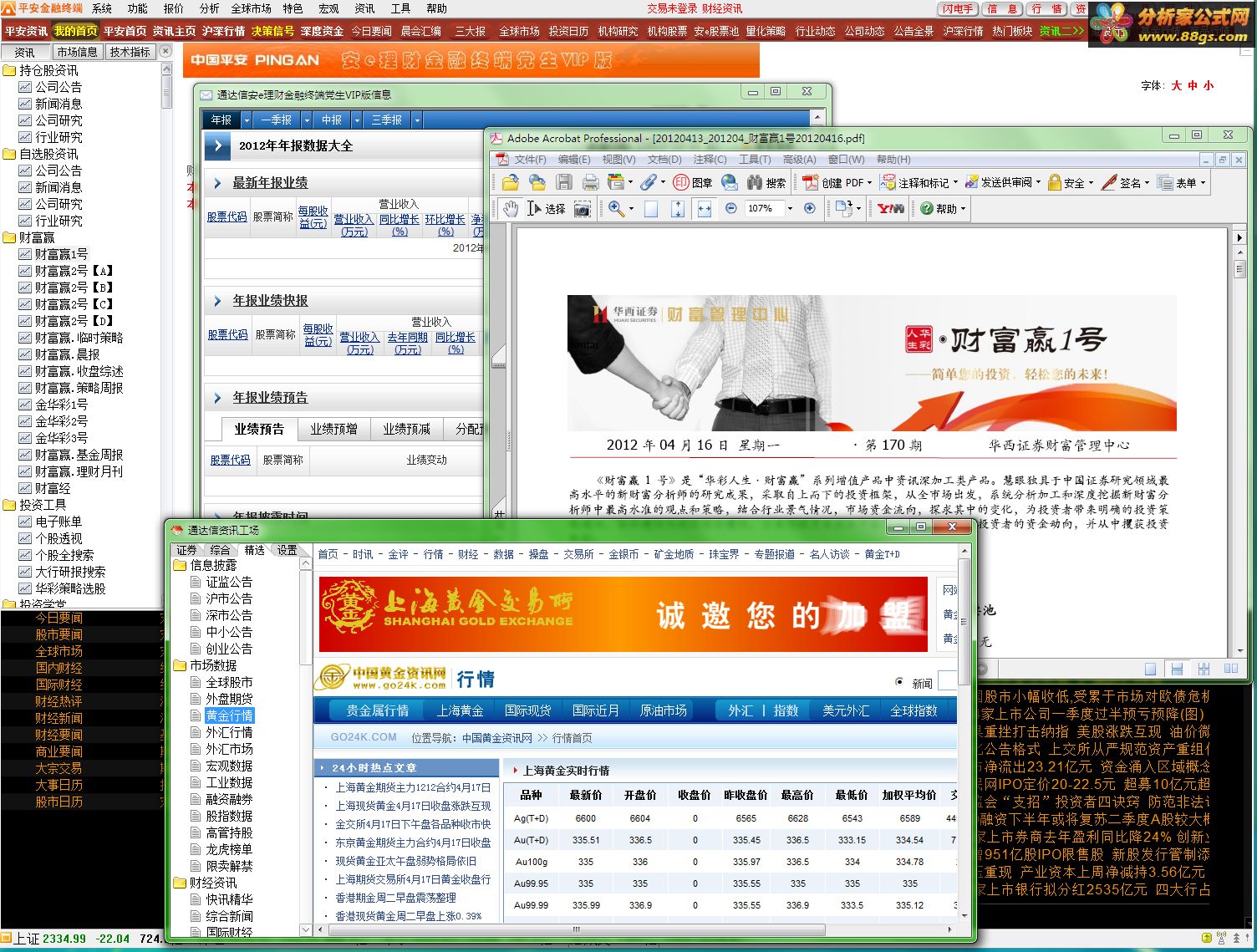
Task: Click the Yahoo search toolbar icon
Action: click(x=891, y=208)
